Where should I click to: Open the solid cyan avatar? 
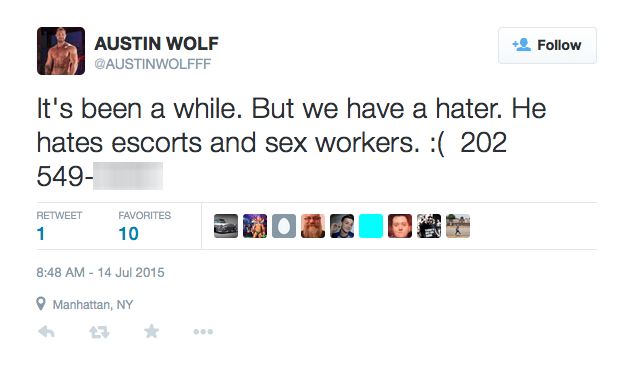371,226
